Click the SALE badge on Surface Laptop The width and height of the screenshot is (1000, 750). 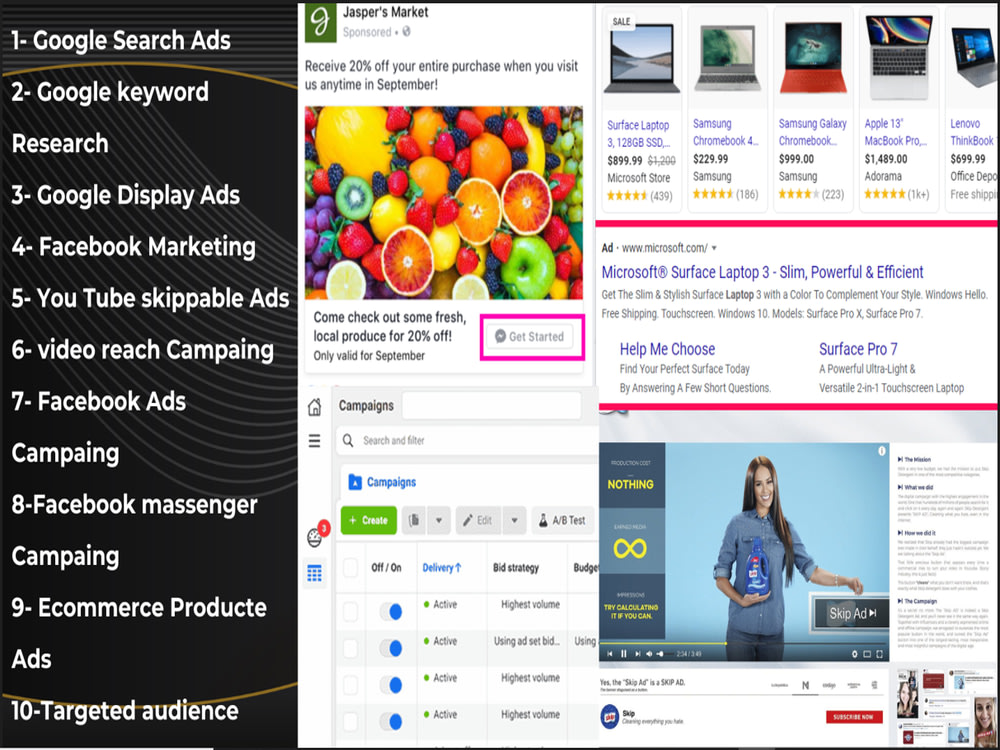[x=621, y=22]
